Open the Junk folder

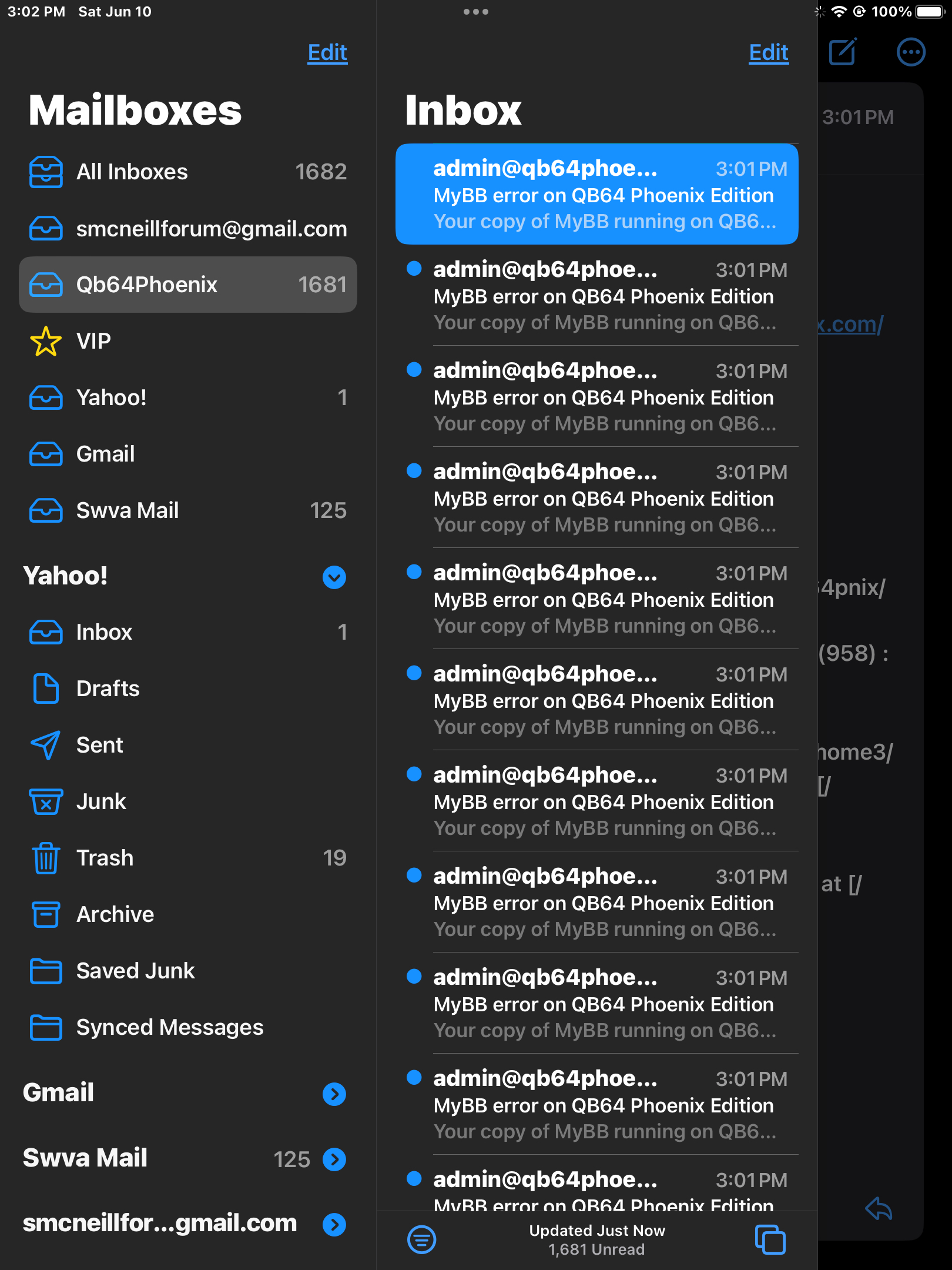[188, 801]
